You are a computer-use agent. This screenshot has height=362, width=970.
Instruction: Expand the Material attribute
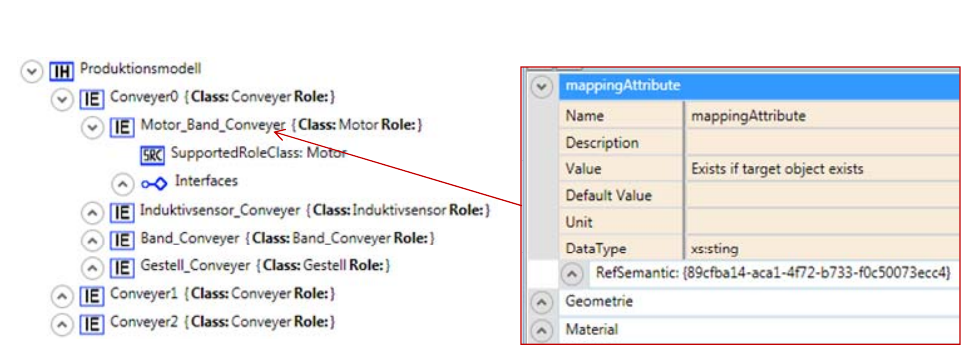pos(541,330)
